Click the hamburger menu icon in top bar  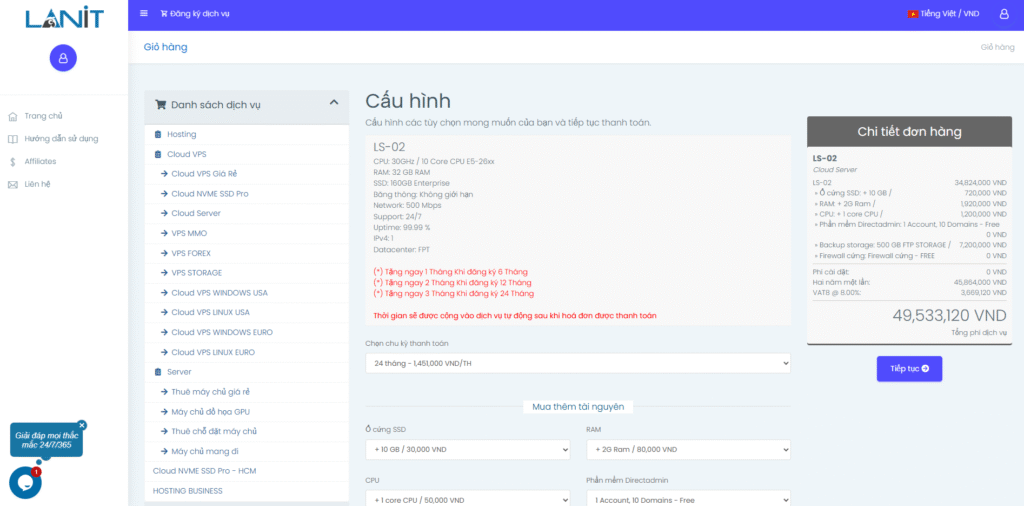tap(144, 14)
